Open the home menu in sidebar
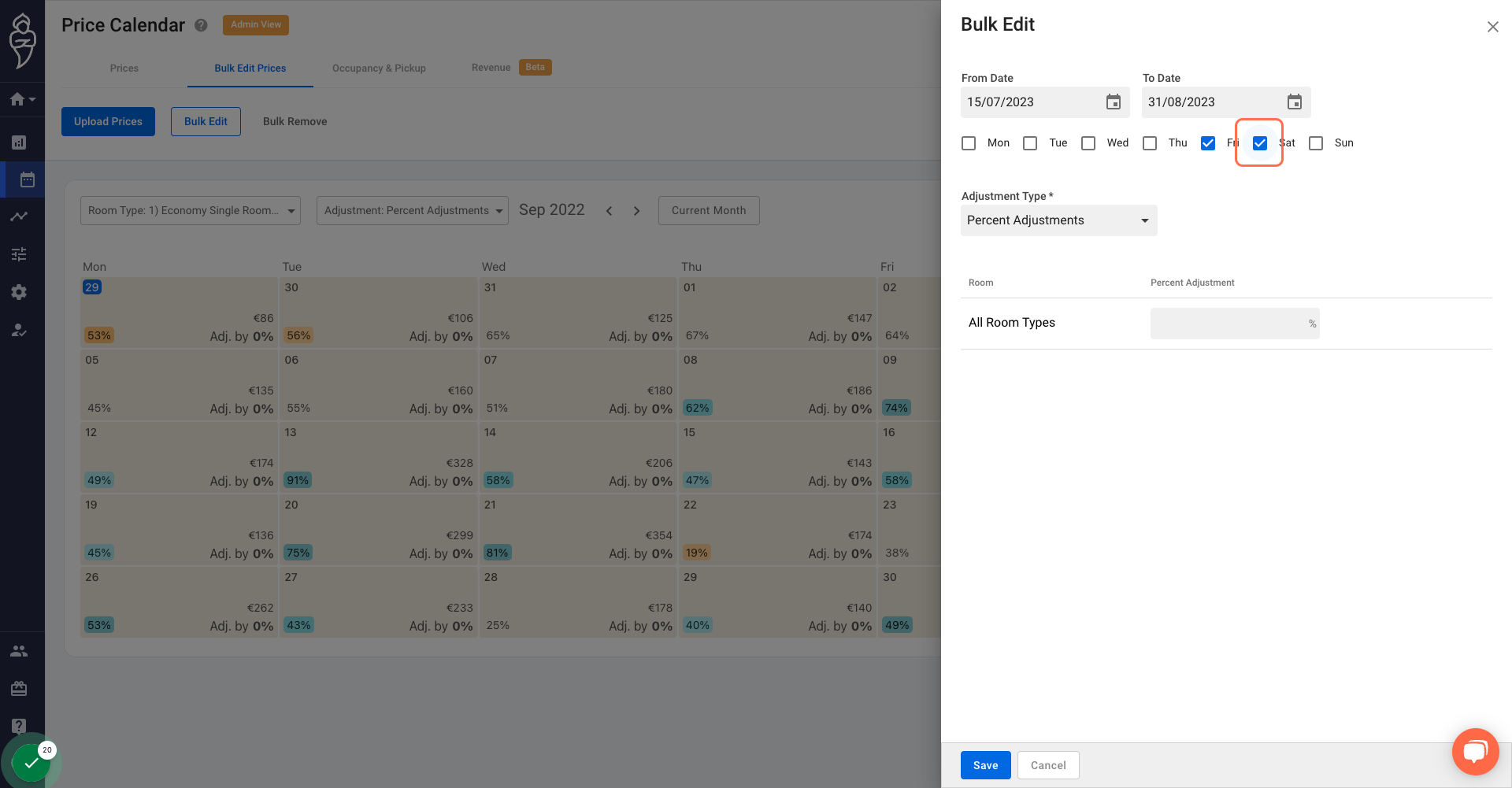 (x=22, y=99)
